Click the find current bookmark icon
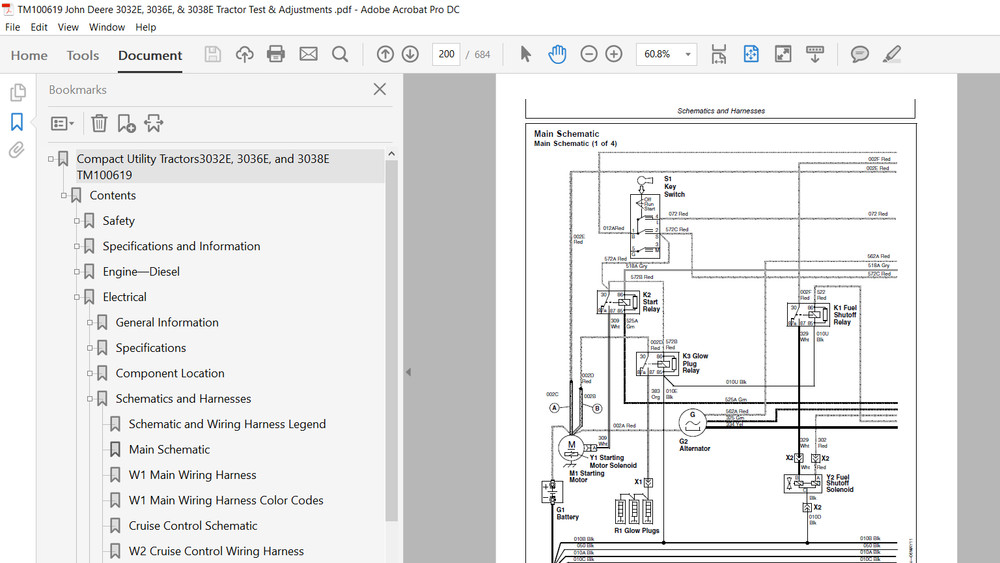Viewport: 1000px width, 563px height. [x=154, y=123]
